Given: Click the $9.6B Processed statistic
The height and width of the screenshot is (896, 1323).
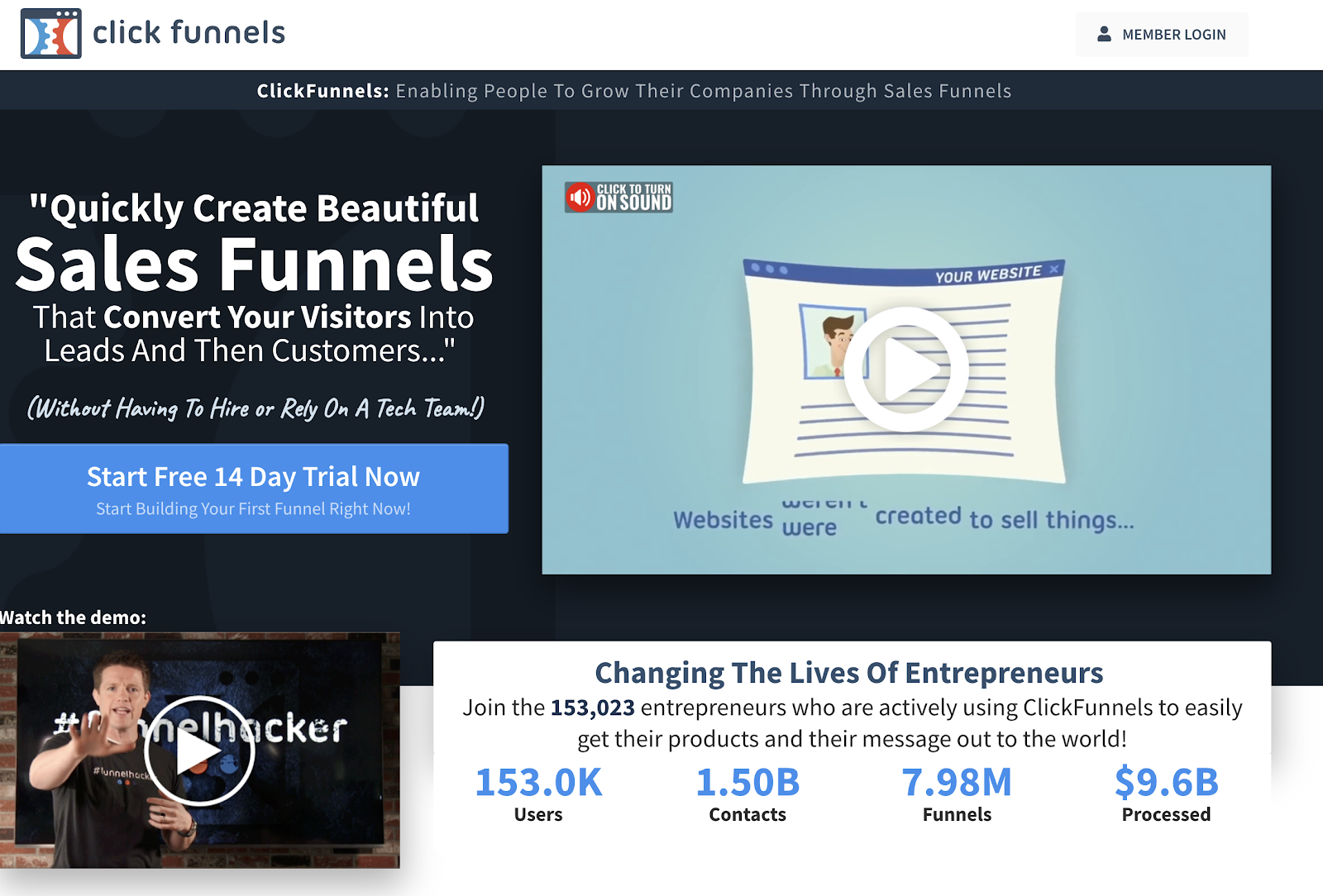Looking at the screenshot, I should pos(1167,794).
